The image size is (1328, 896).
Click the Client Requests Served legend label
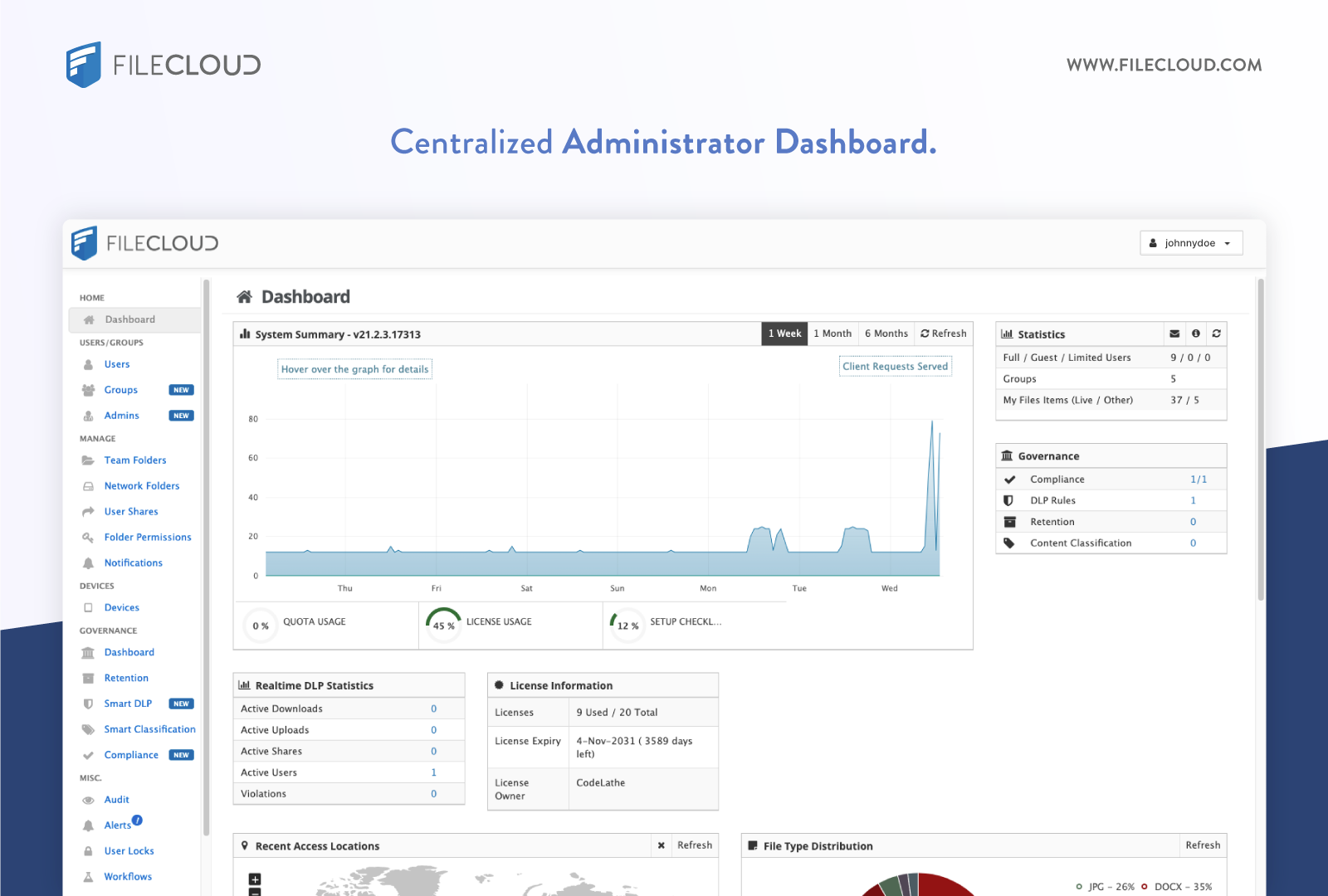click(896, 367)
